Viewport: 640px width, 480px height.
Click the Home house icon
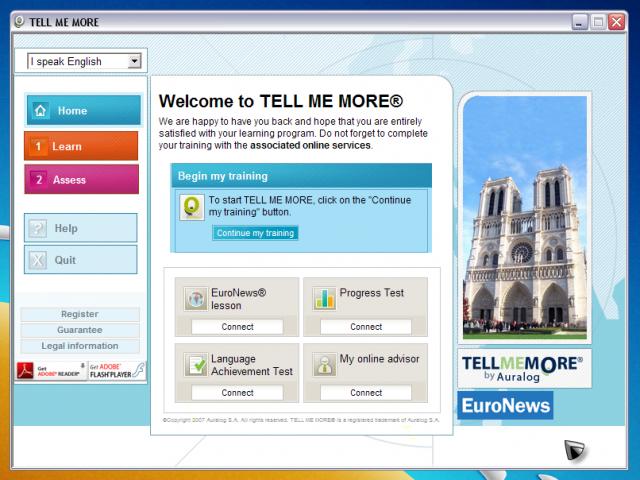point(40,111)
